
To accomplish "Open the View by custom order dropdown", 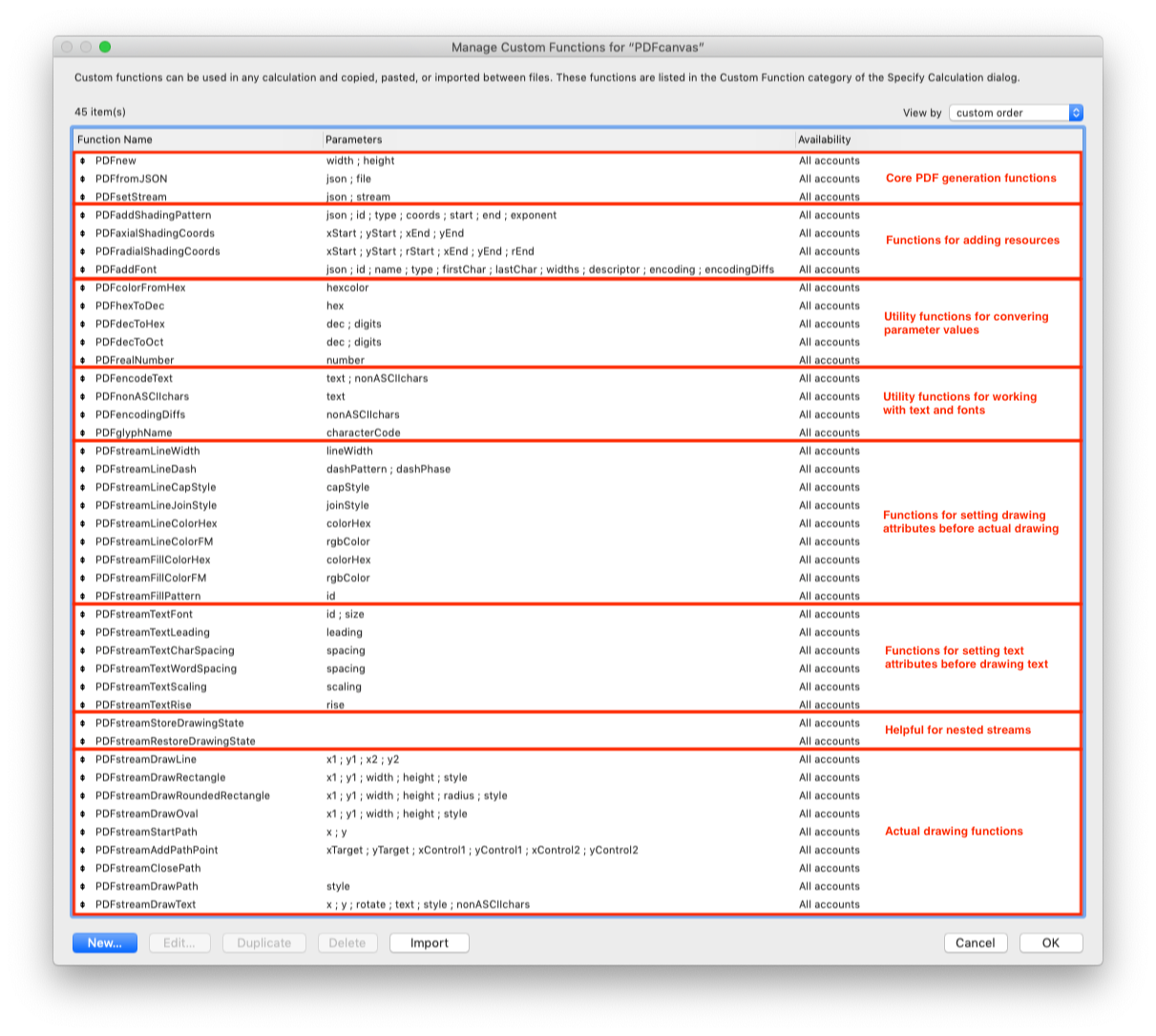I will [x=1016, y=113].
